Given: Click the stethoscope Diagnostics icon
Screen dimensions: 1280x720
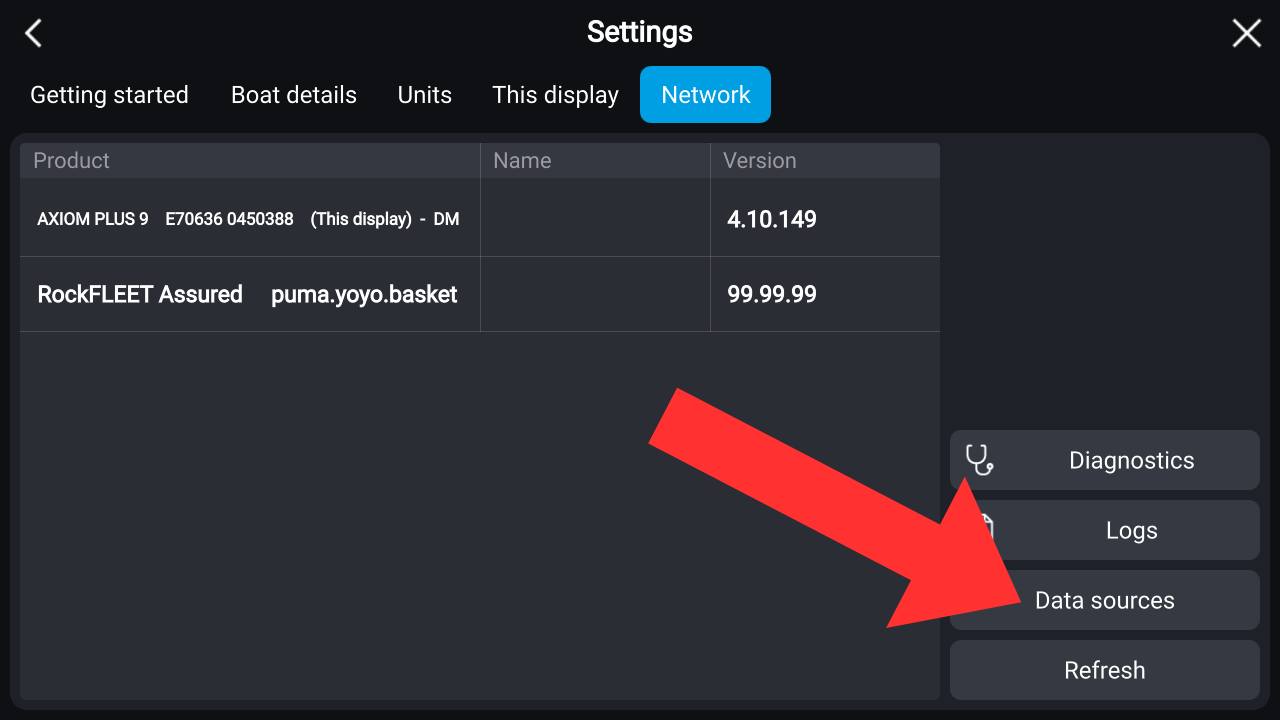Looking at the screenshot, I should pos(978,460).
